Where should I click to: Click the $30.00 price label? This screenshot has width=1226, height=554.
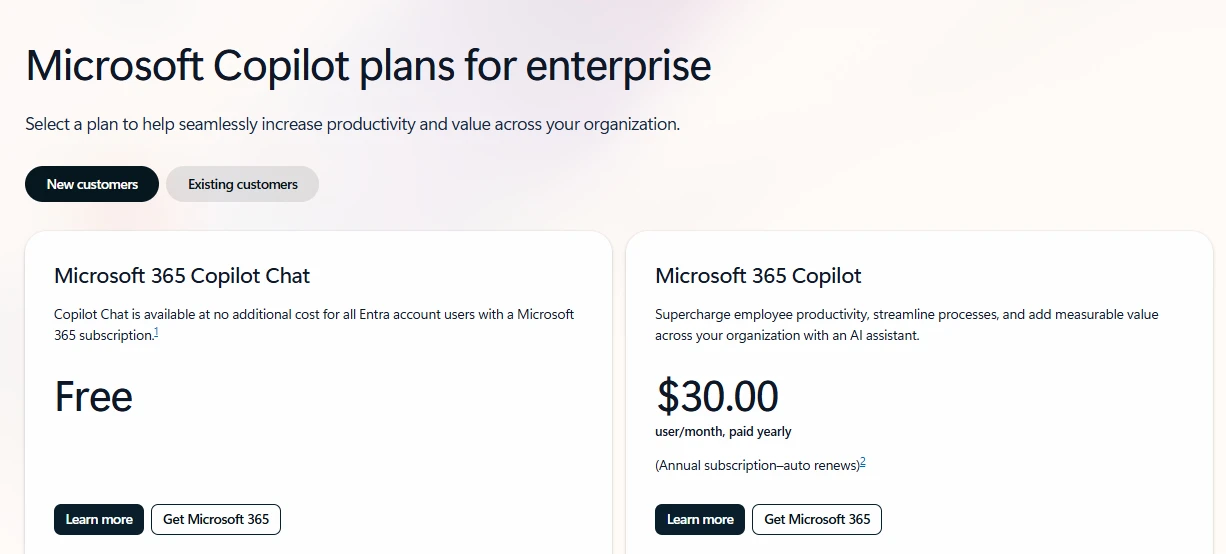tap(717, 397)
